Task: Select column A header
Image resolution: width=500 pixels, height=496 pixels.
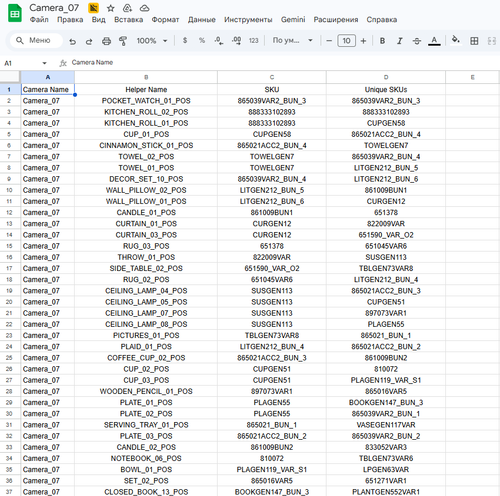Action: 48,77
